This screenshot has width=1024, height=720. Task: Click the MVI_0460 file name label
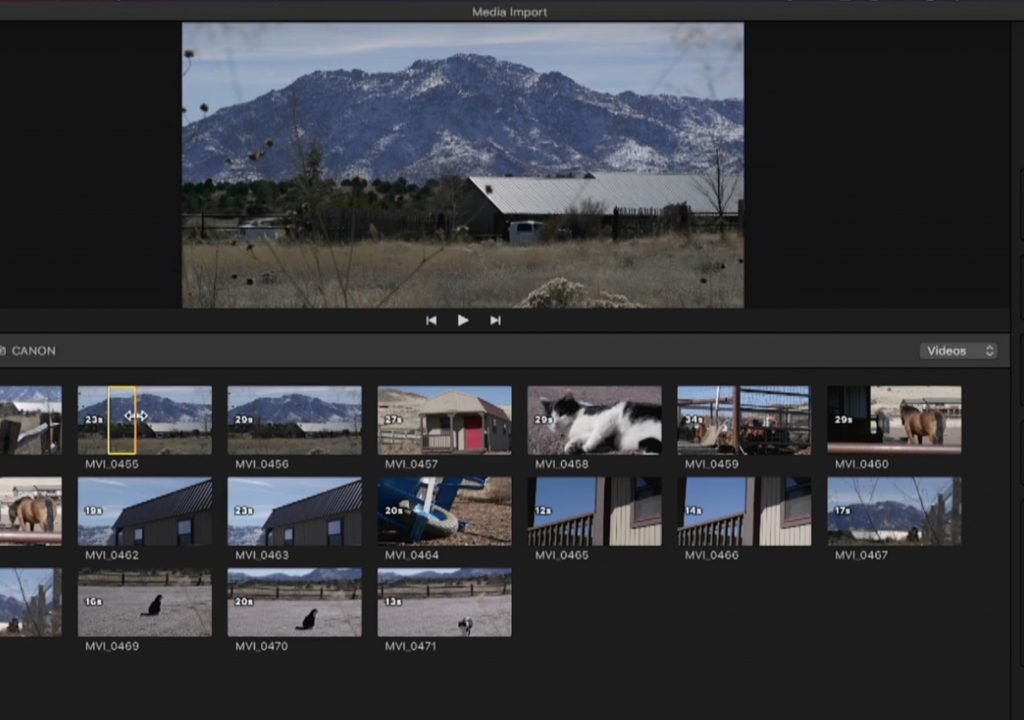[861, 464]
